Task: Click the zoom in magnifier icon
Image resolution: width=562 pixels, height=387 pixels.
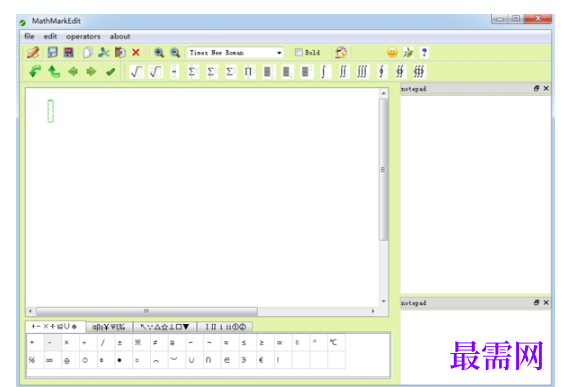Action: (x=159, y=52)
